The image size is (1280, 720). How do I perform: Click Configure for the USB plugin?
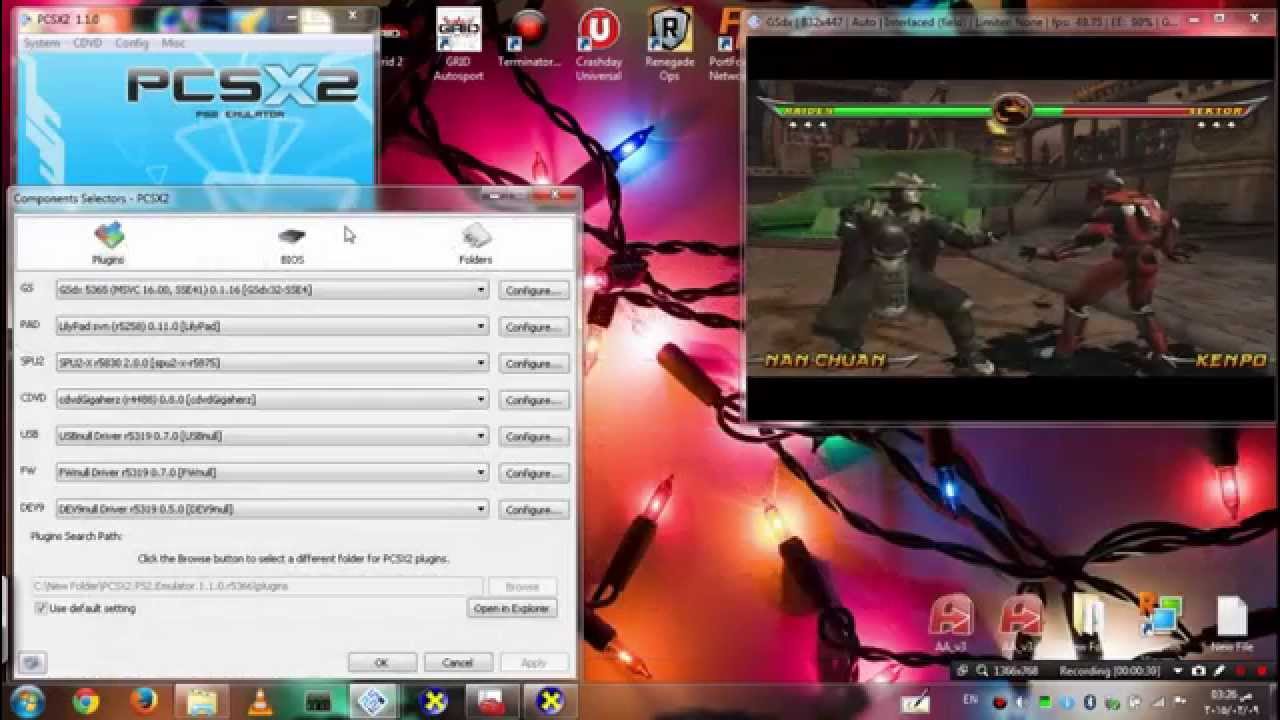click(x=533, y=437)
